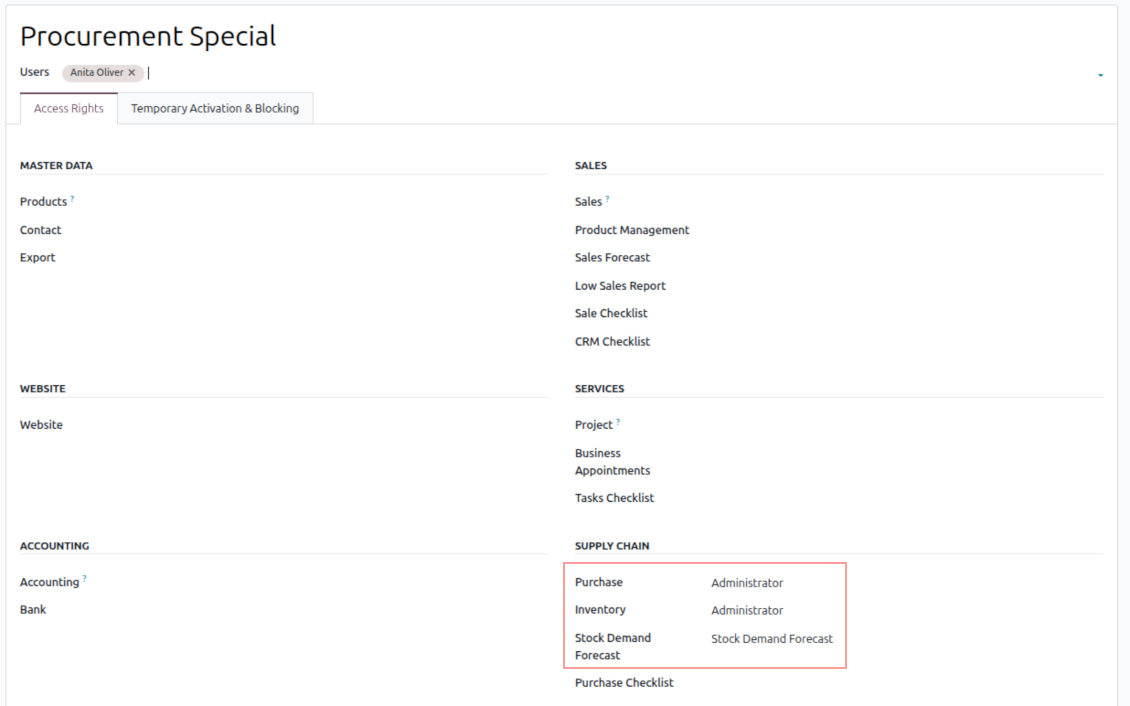This screenshot has height=706, width=1130.
Task: Click the Purchase Checklist label
Action: [x=624, y=683]
